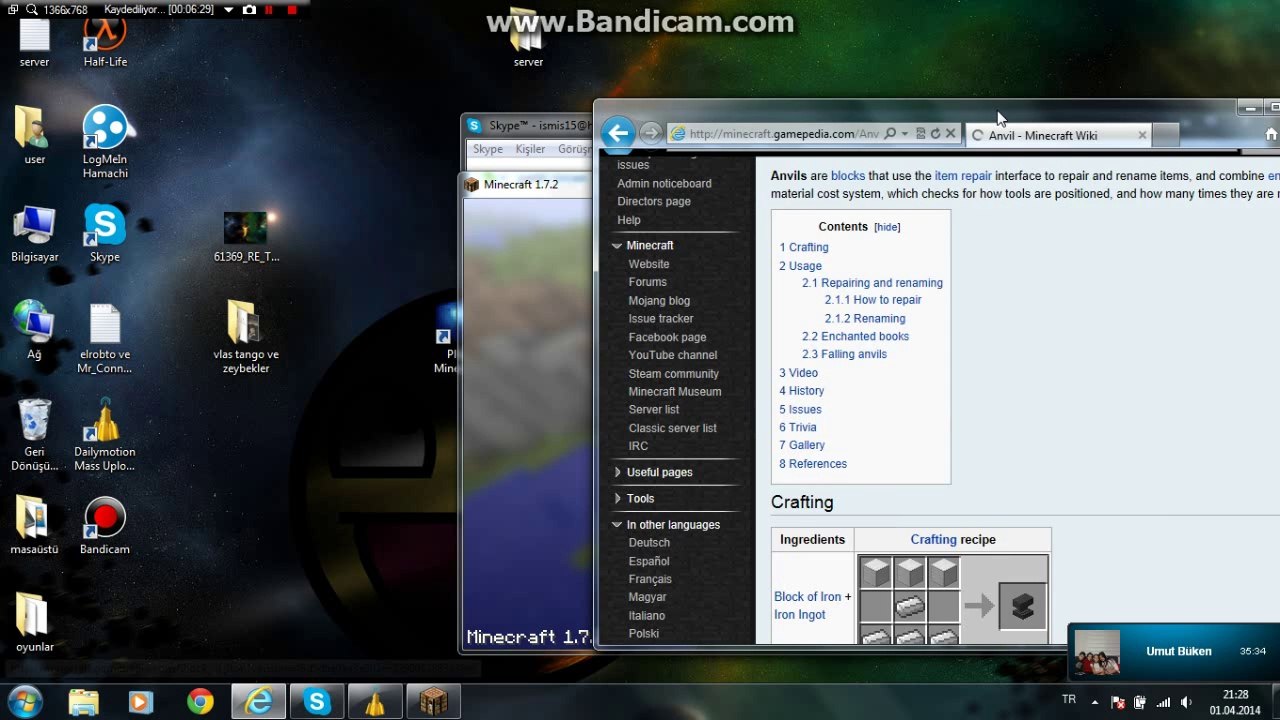The height and width of the screenshot is (720, 1280).
Task: Open the address bar autocomplete dropdown arrow
Action: coord(904,134)
